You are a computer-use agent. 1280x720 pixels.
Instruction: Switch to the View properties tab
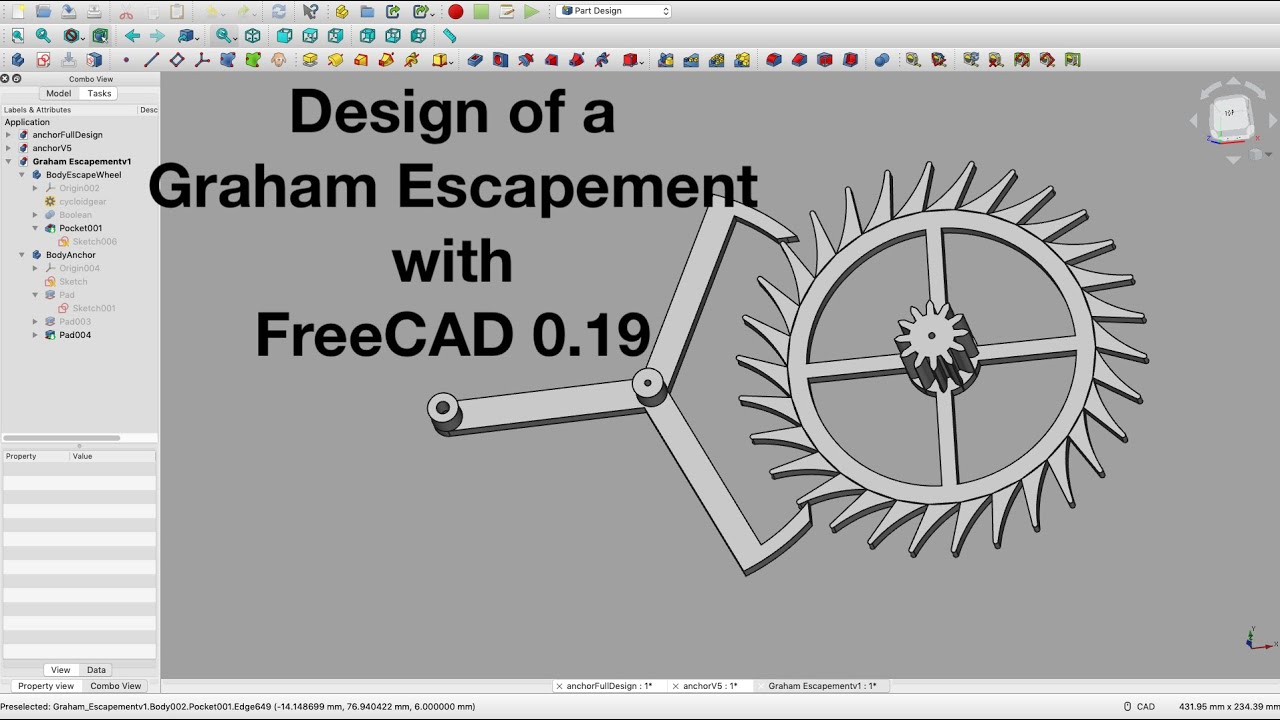click(61, 670)
